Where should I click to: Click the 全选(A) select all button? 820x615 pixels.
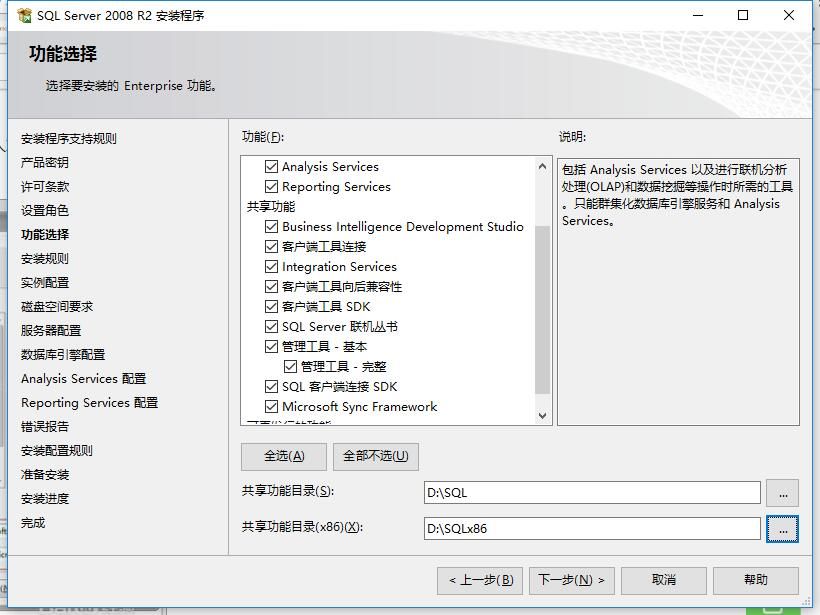click(x=284, y=457)
